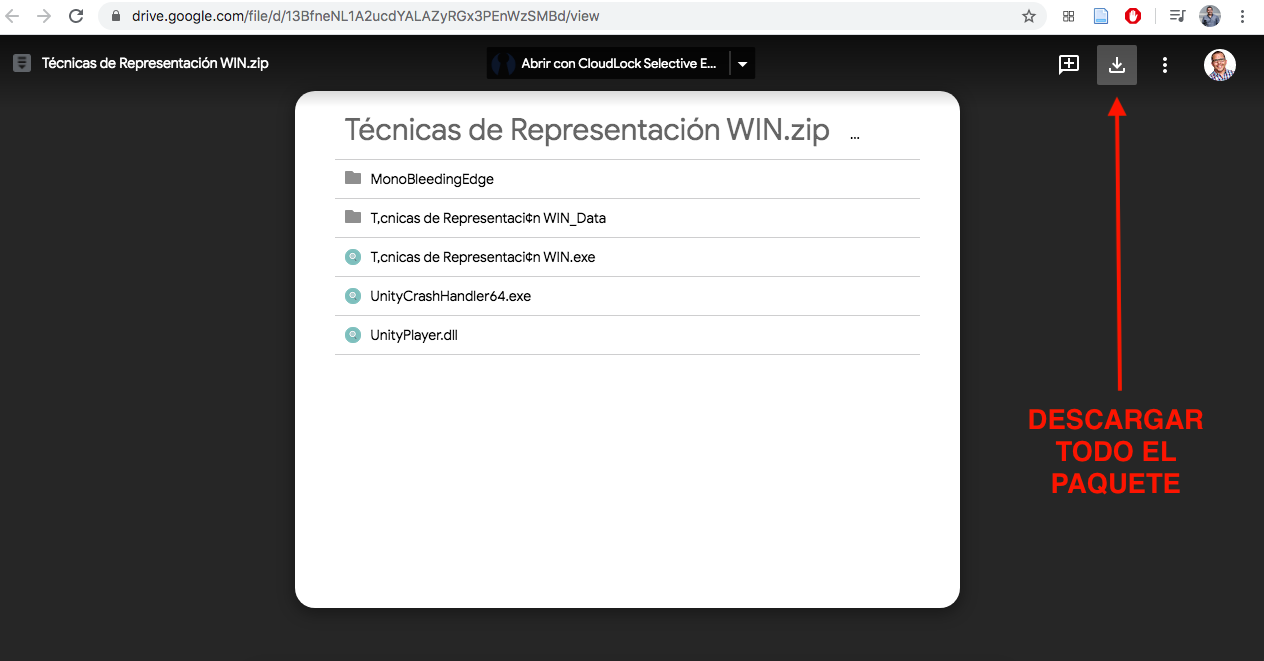
Task: Open Drive viewer more actions menu
Action: [1165, 65]
